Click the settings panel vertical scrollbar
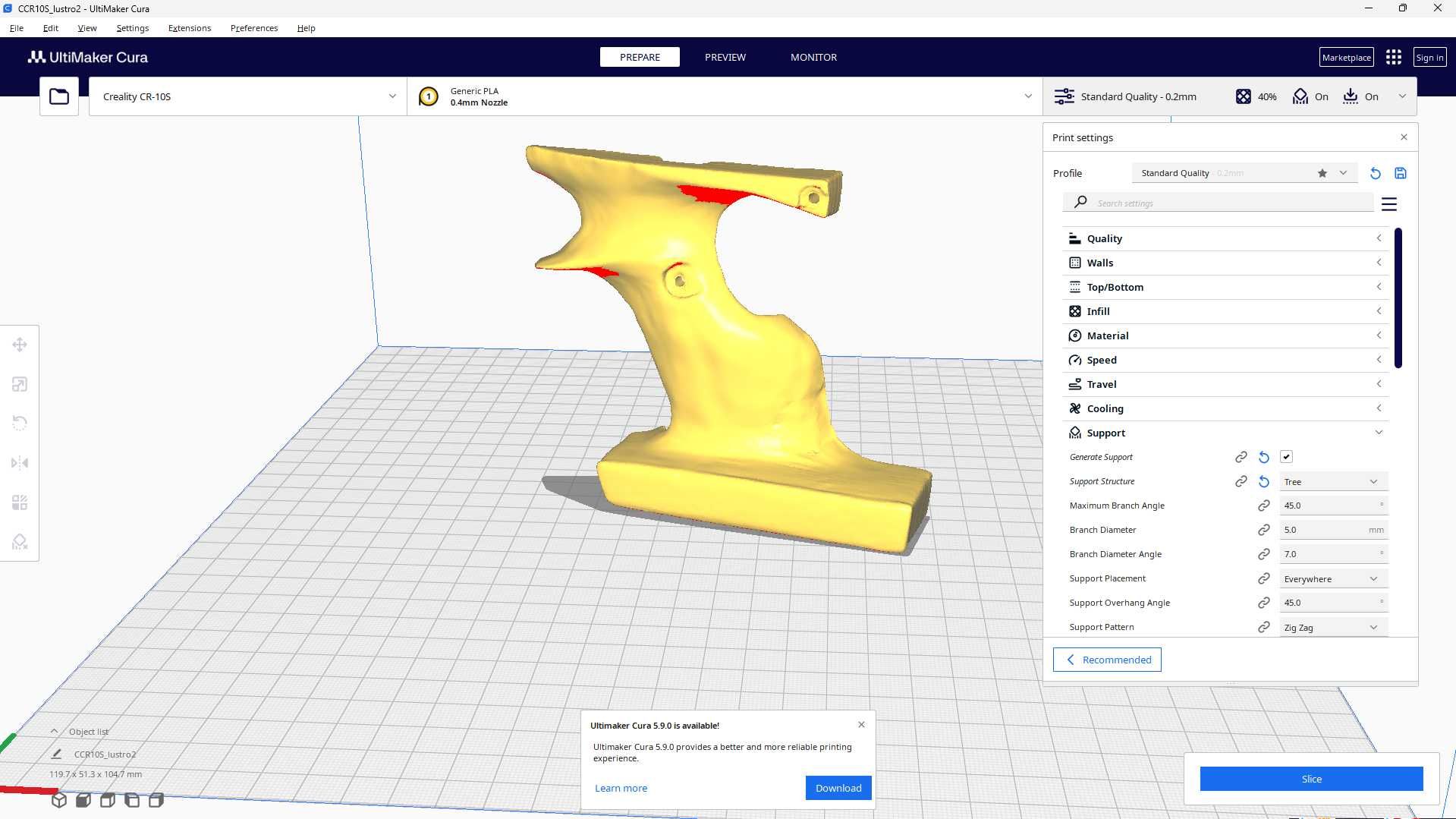Viewport: 1456px width, 819px height. click(1398, 298)
